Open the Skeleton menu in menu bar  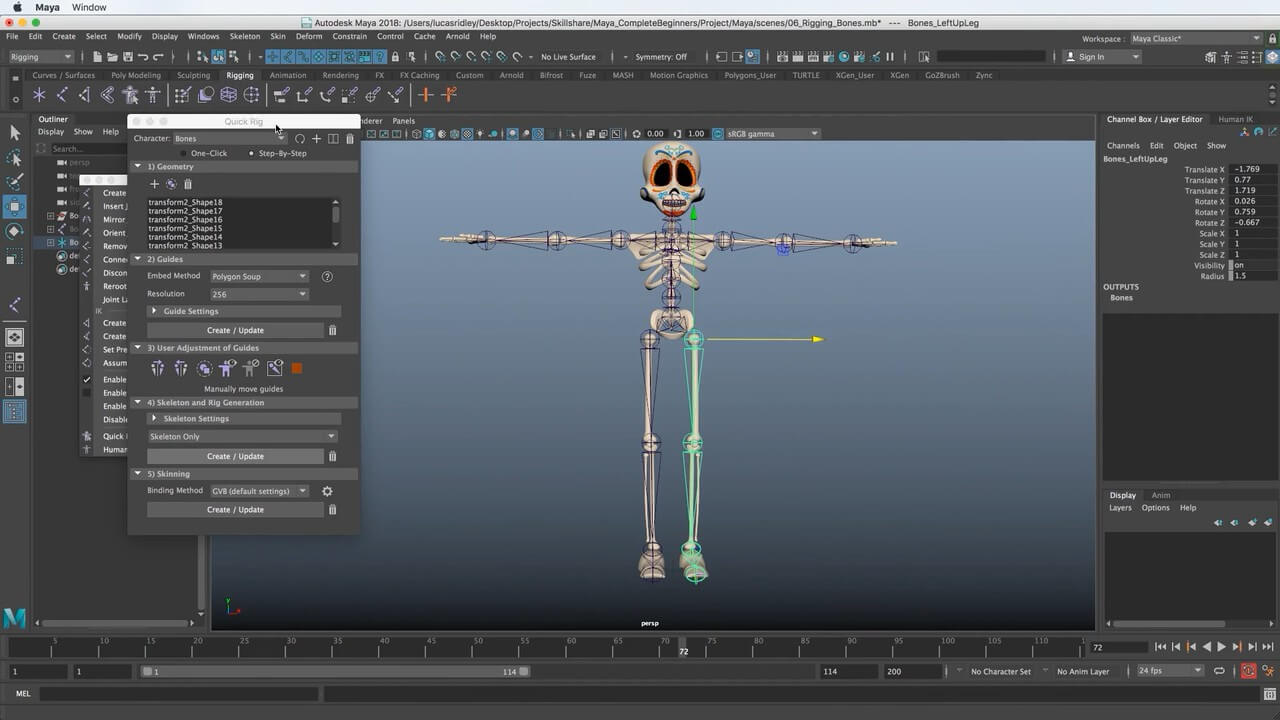245,36
